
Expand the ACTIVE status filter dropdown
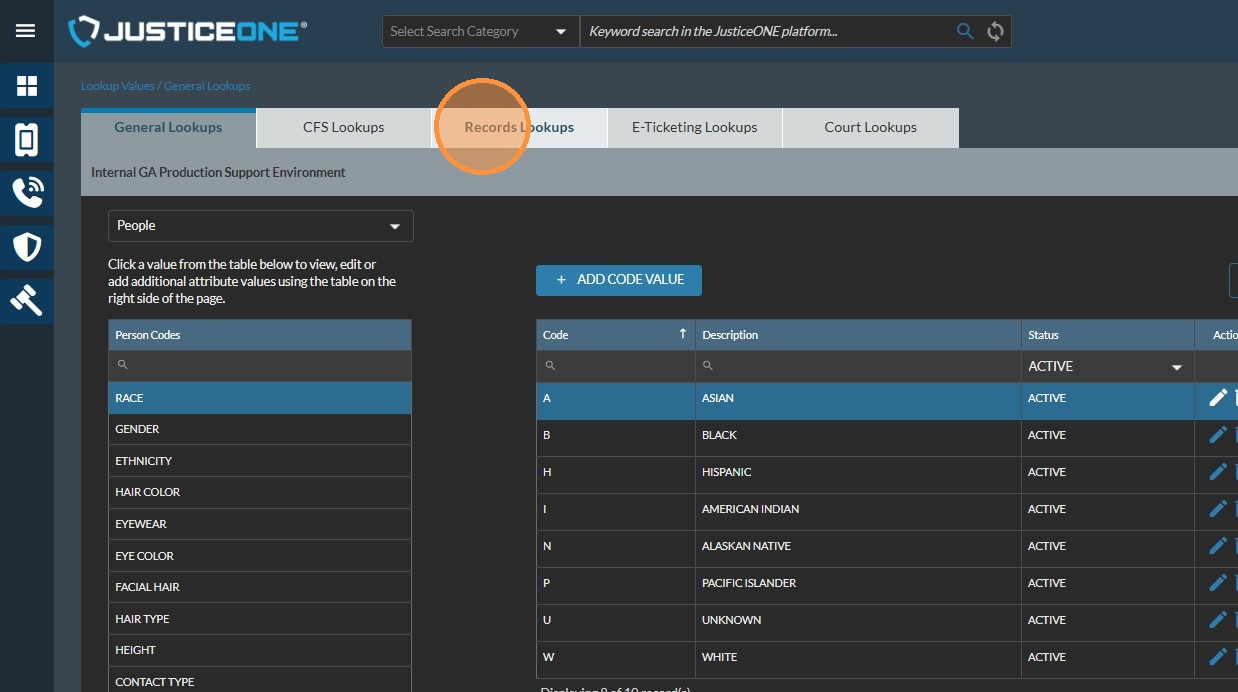(x=1105, y=367)
